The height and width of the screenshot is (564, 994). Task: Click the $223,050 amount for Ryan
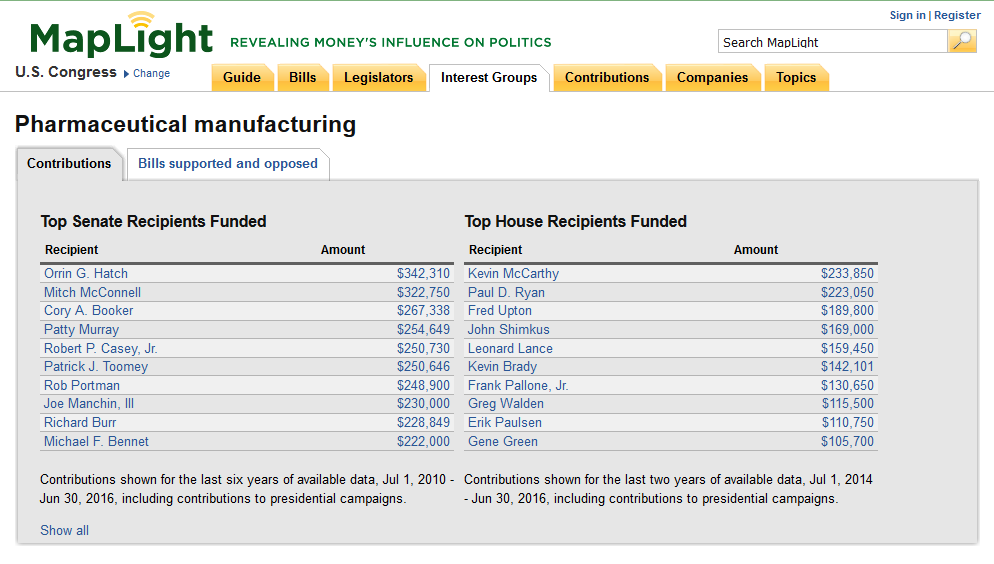tap(848, 293)
